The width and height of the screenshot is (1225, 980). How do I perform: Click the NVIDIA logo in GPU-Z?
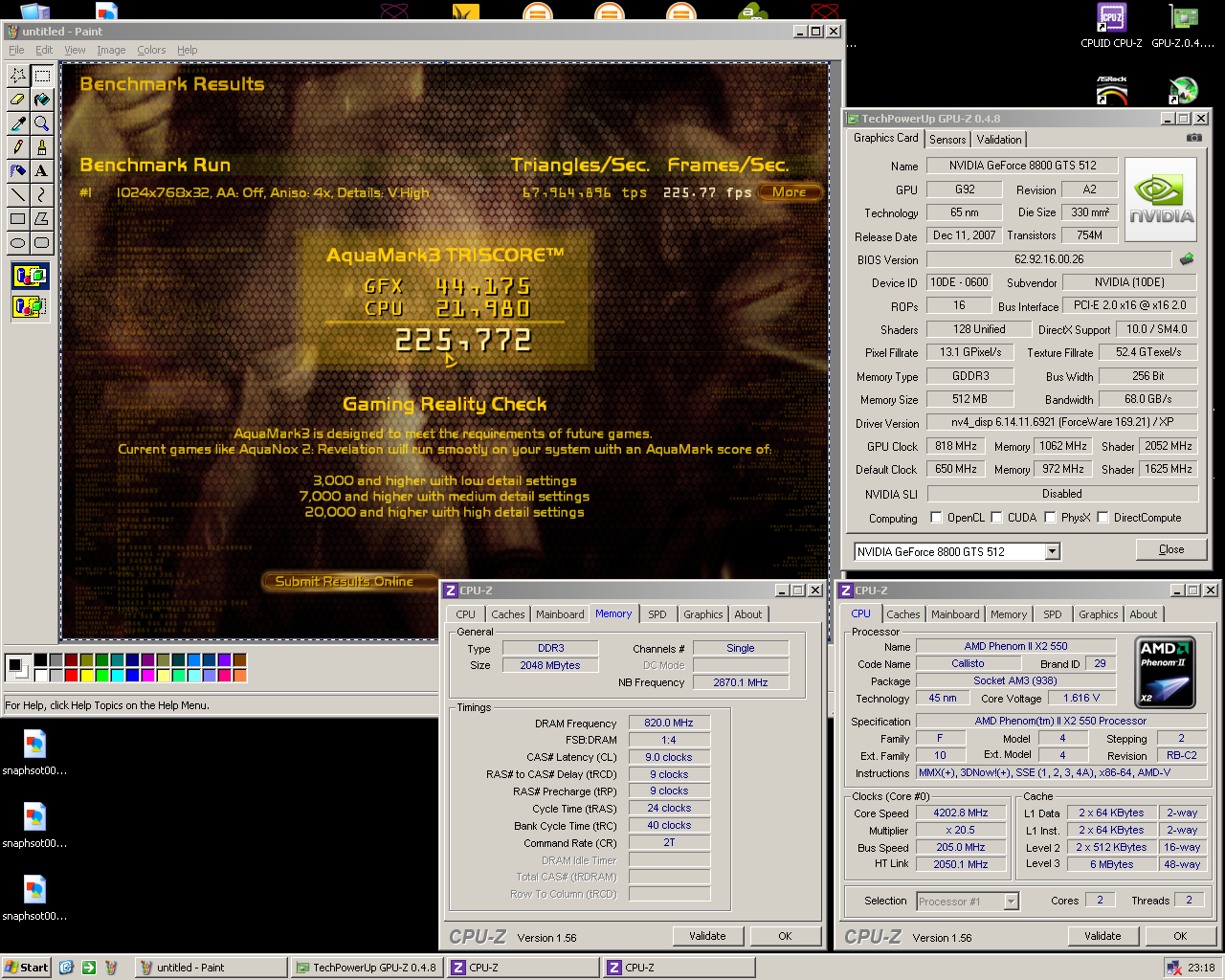pos(1161,200)
